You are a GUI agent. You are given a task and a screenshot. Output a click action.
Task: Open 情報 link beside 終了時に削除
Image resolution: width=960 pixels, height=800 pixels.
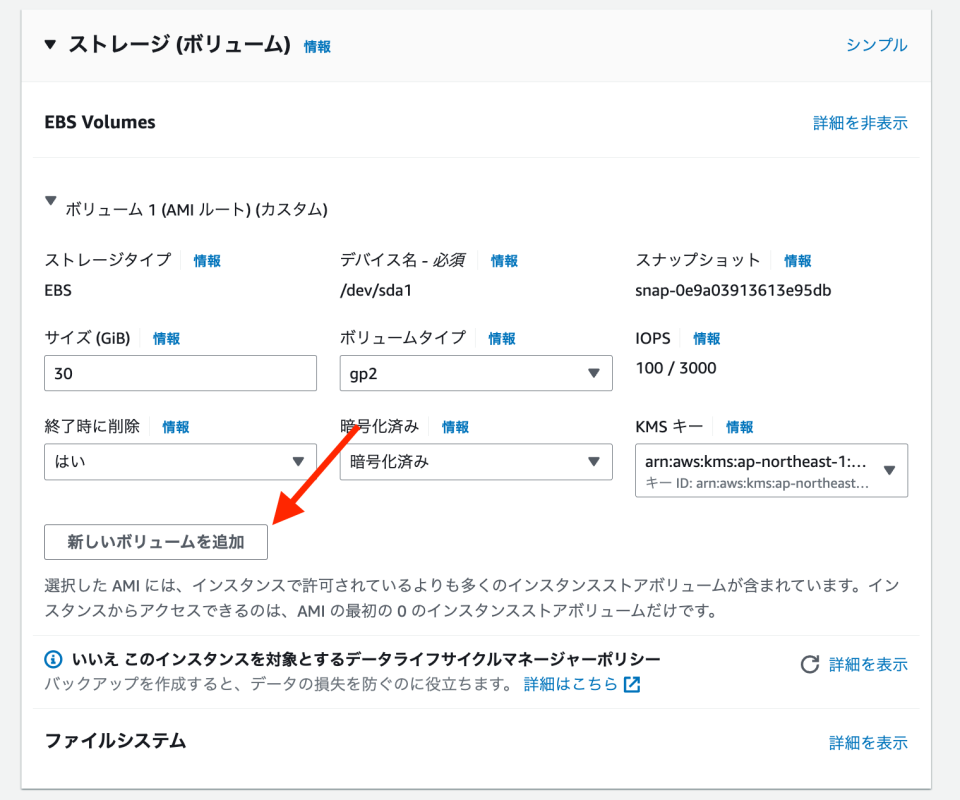[x=176, y=427]
